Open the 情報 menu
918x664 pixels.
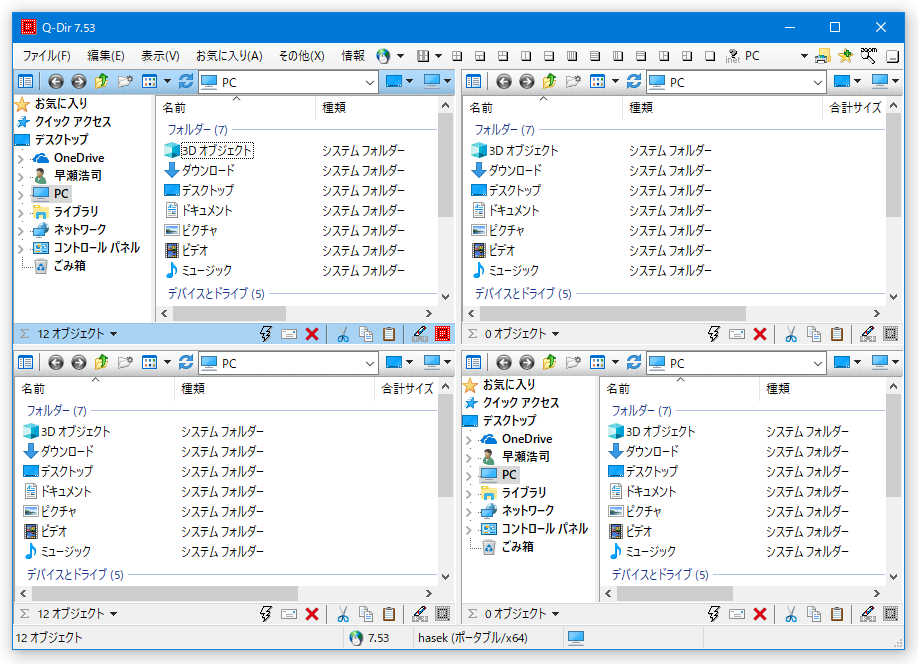[x=353, y=56]
